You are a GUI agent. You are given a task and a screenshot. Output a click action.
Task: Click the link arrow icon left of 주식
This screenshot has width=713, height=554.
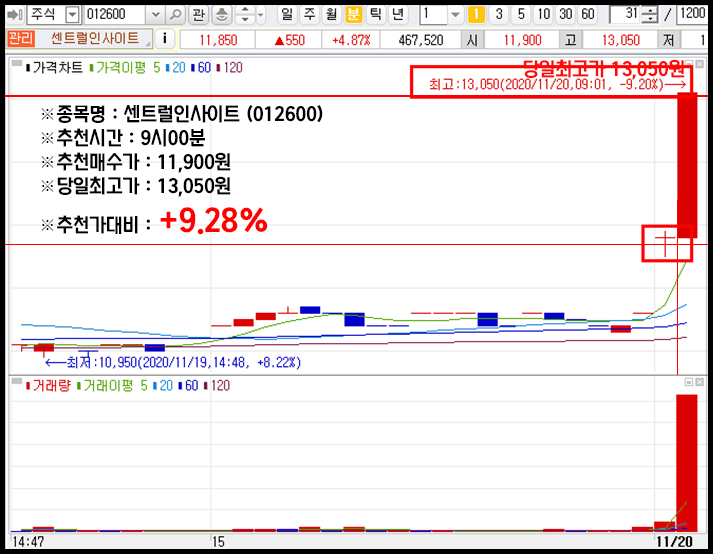tap(15, 15)
